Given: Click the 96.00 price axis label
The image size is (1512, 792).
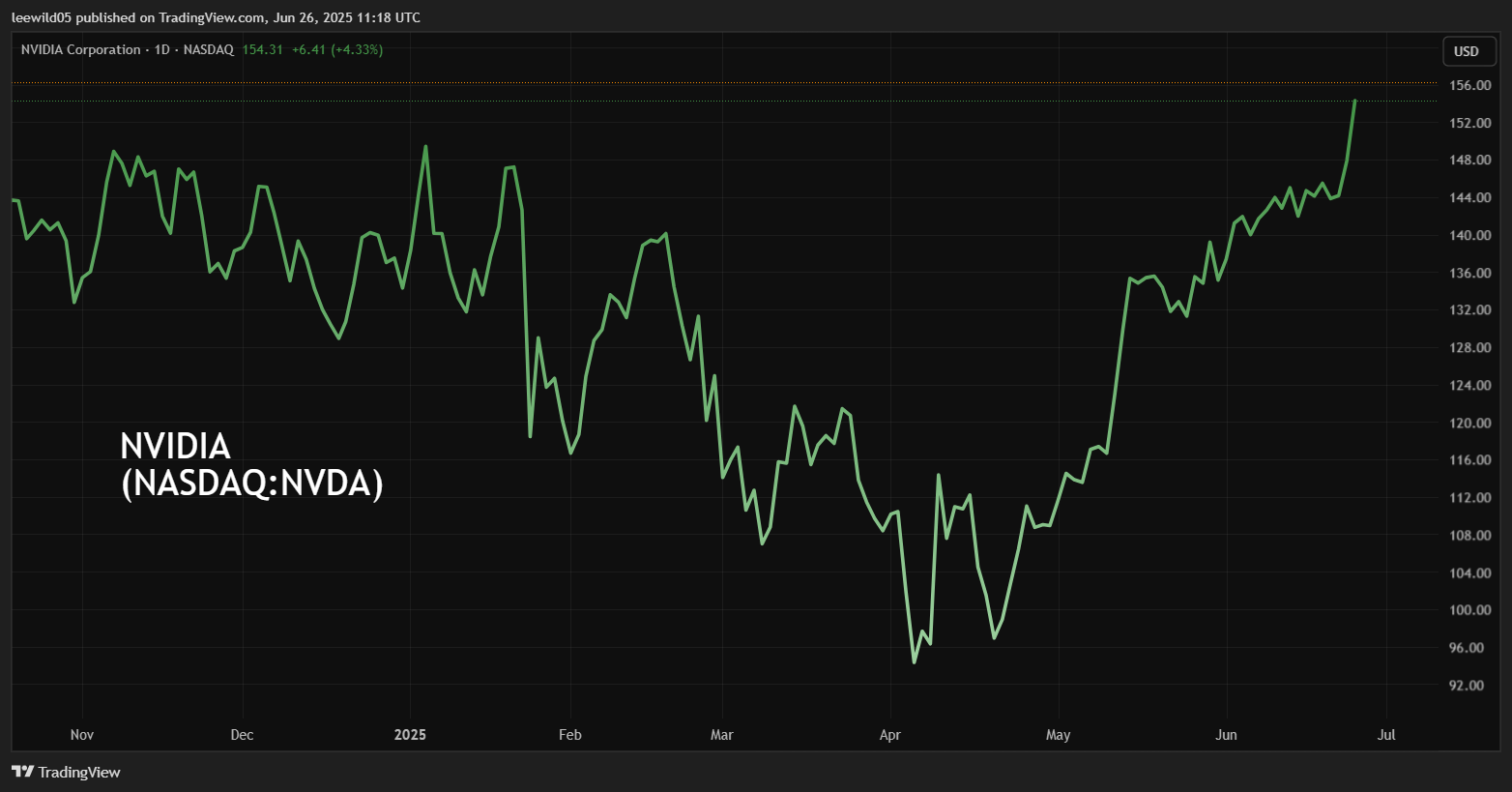Looking at the screenshot, I should pos(1466,647).
